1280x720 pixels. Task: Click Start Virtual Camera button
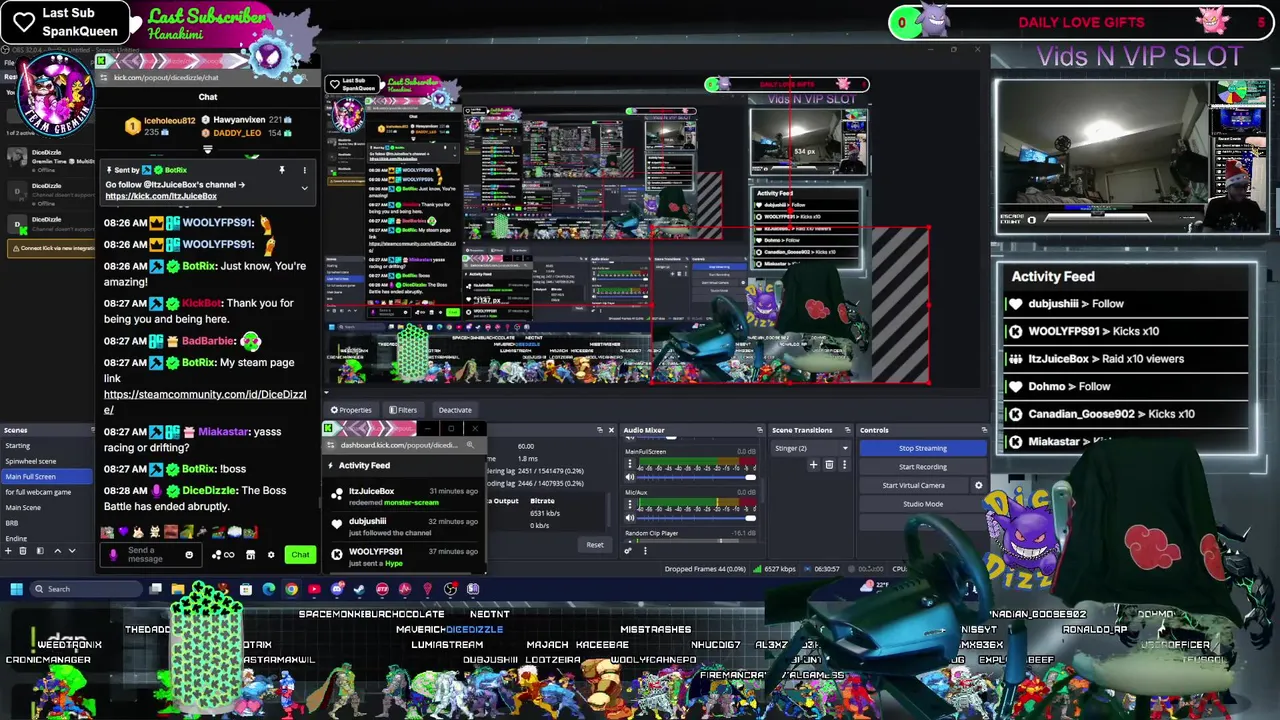click(x=913, y=485)
